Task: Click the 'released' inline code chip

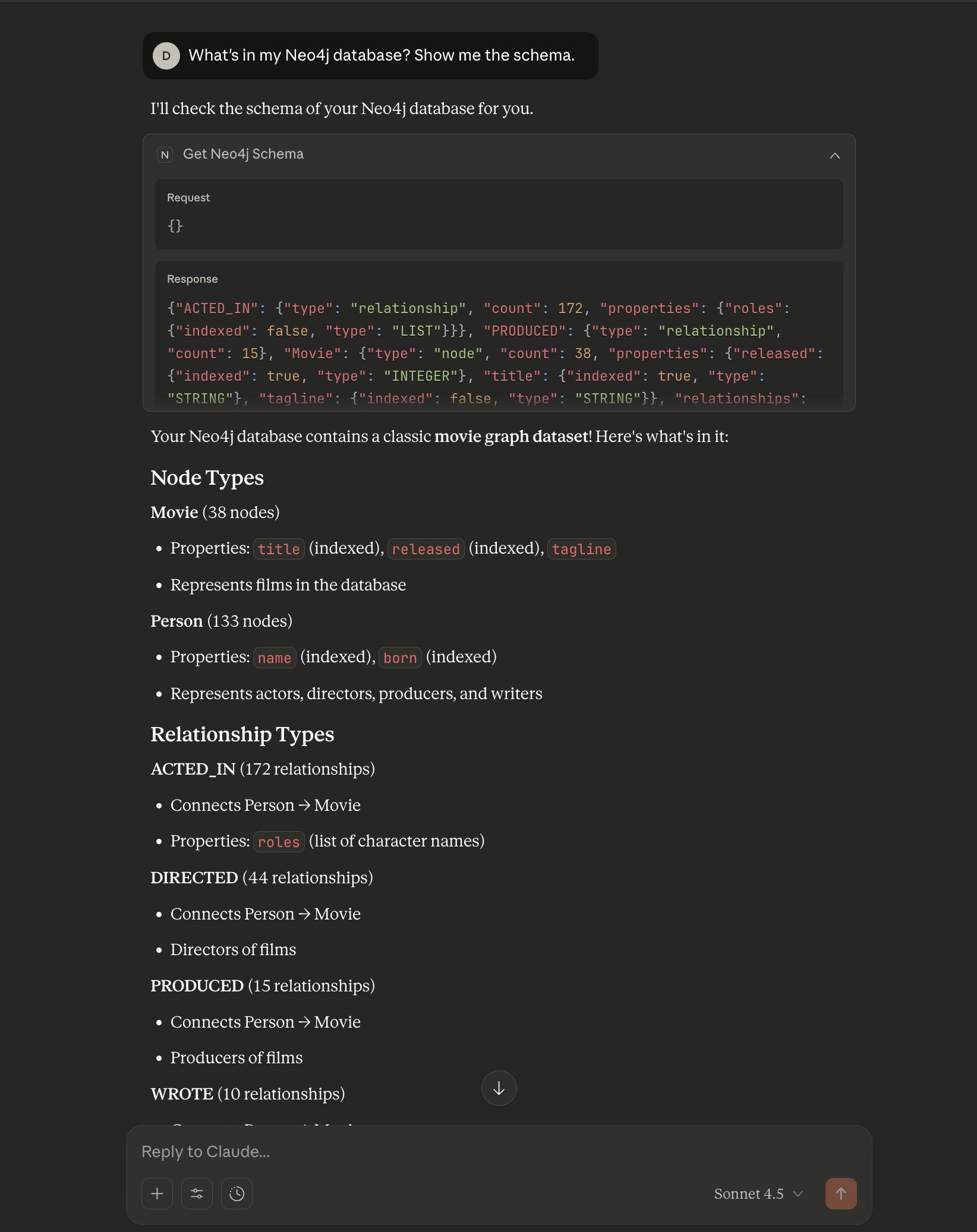Action: tap(426, 549)
